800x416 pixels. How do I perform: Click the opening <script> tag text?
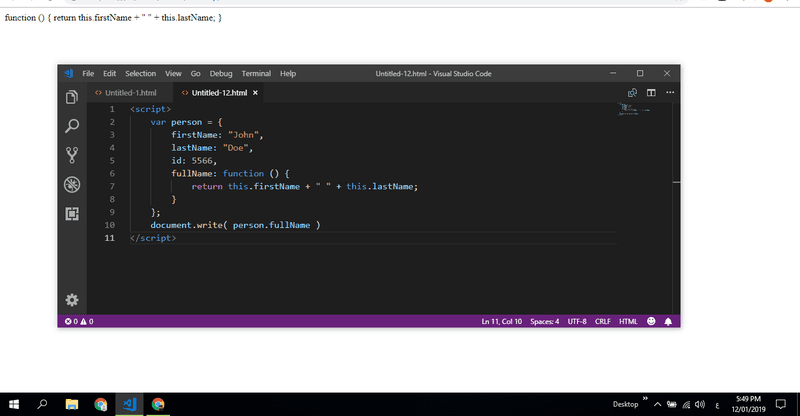click(x=151, y=109)
